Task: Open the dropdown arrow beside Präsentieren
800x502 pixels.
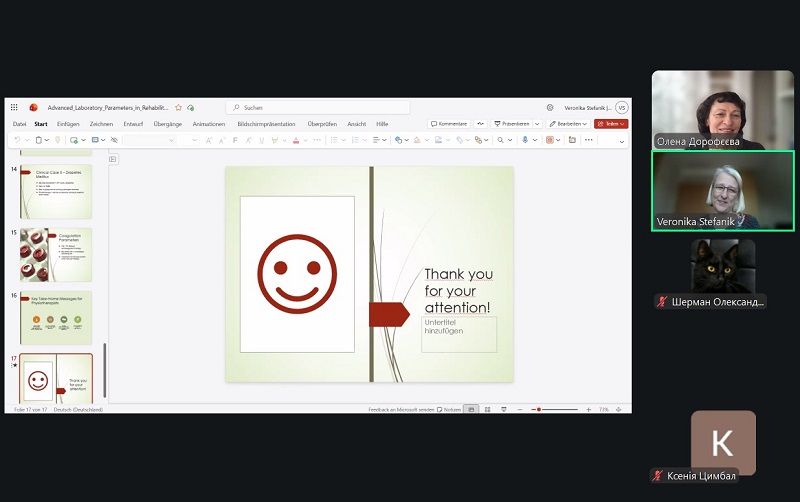Action: pyautogui.click(x=537, y=124)
